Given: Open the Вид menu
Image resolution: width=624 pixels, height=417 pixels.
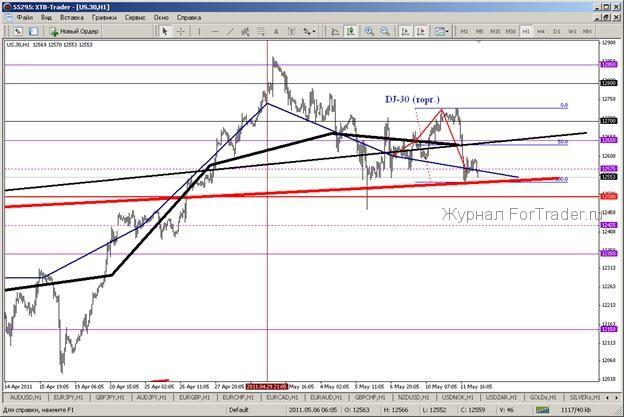Looking at the screenshot, I should 46,18.
